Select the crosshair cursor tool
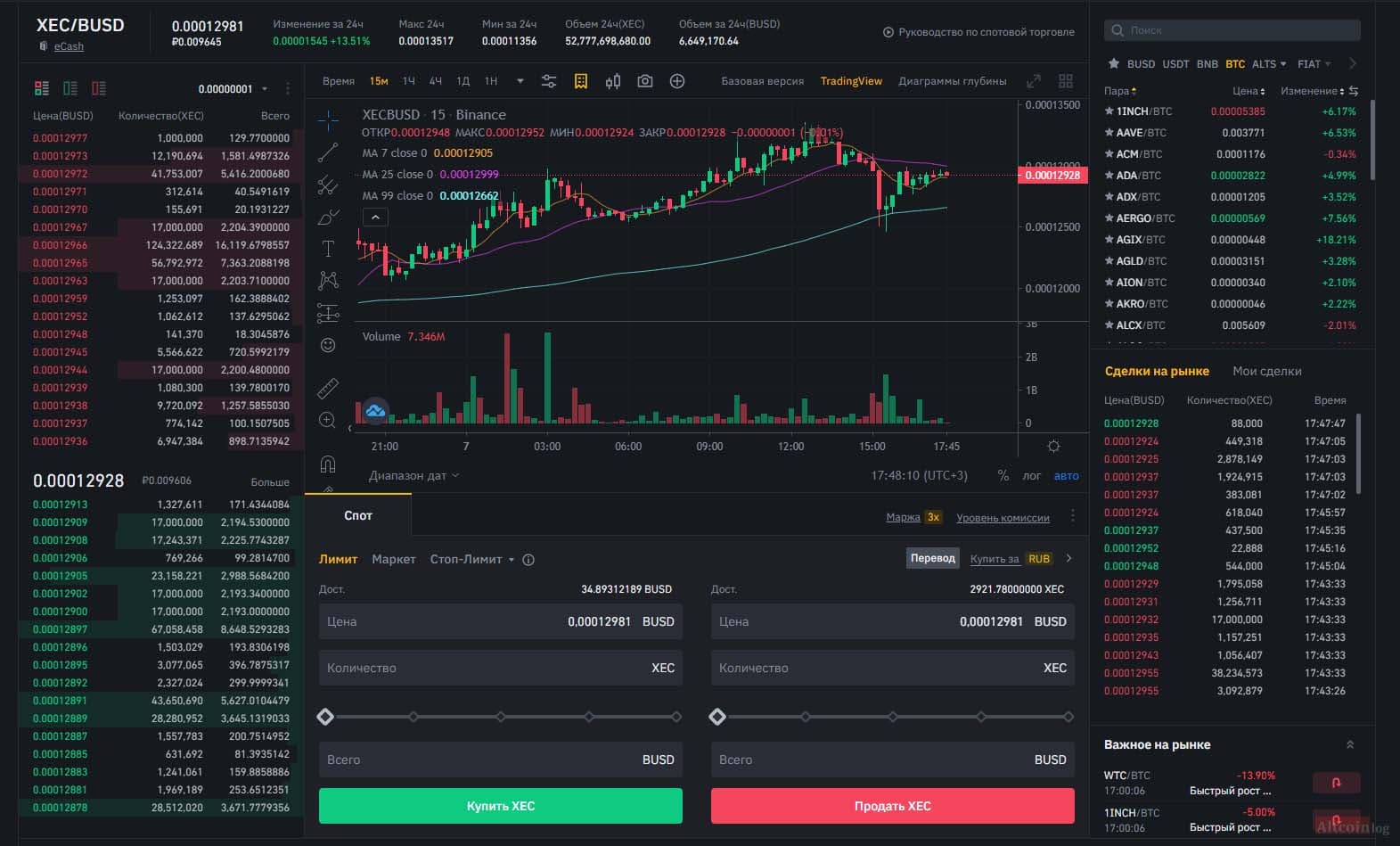 (x=328, y=120)
